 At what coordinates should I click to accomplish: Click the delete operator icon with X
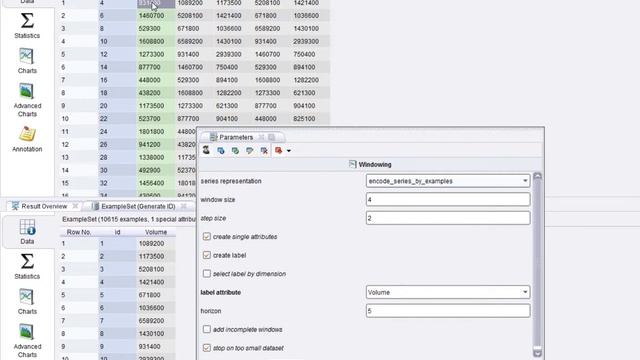(x=264, y=151)
